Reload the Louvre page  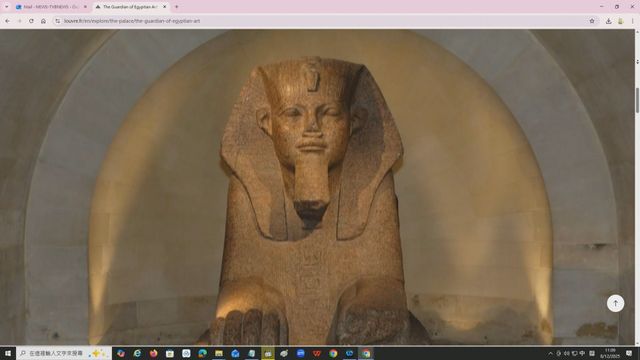[x=31, y=21]
